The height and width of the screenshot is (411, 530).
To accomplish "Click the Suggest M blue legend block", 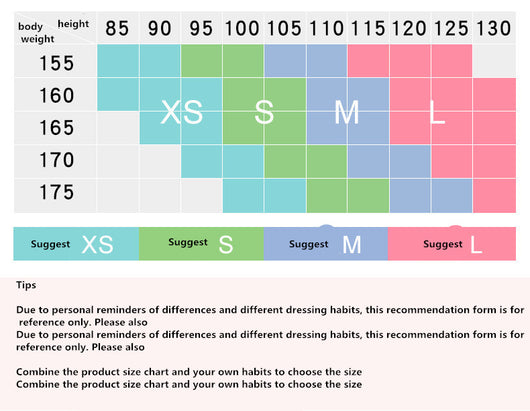I will coord(326,244).
